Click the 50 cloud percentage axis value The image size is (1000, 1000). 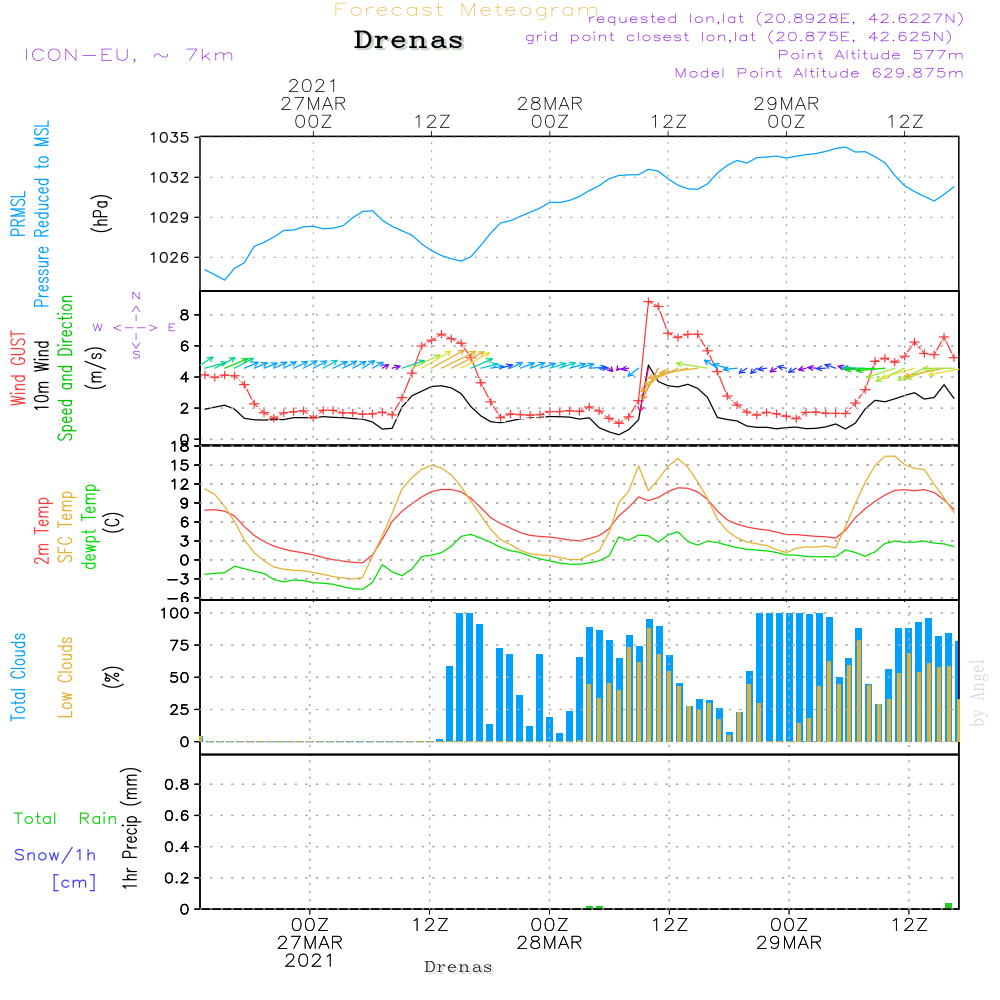pos(179,677)
